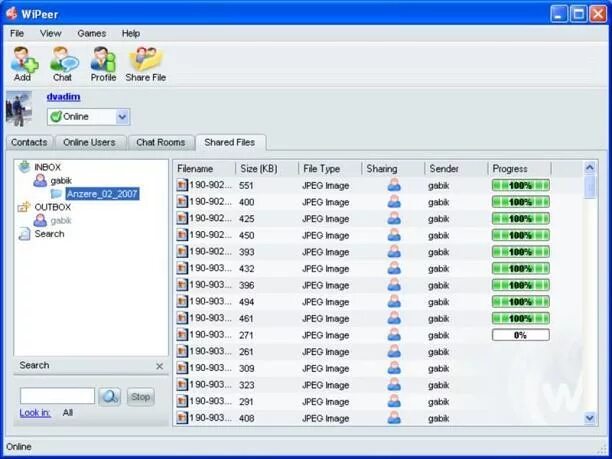Click the 'All' look-in value
The image size is (612, 459).
(x=68, y=413)
